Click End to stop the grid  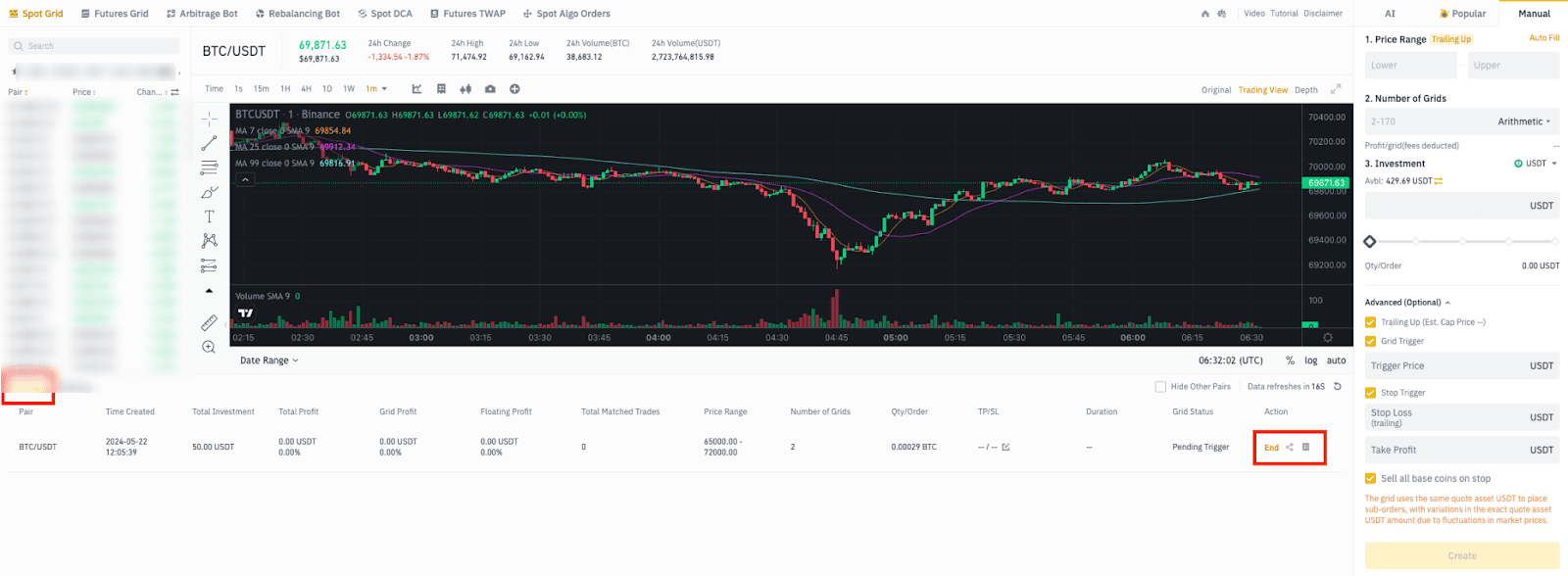(1271, 448)
